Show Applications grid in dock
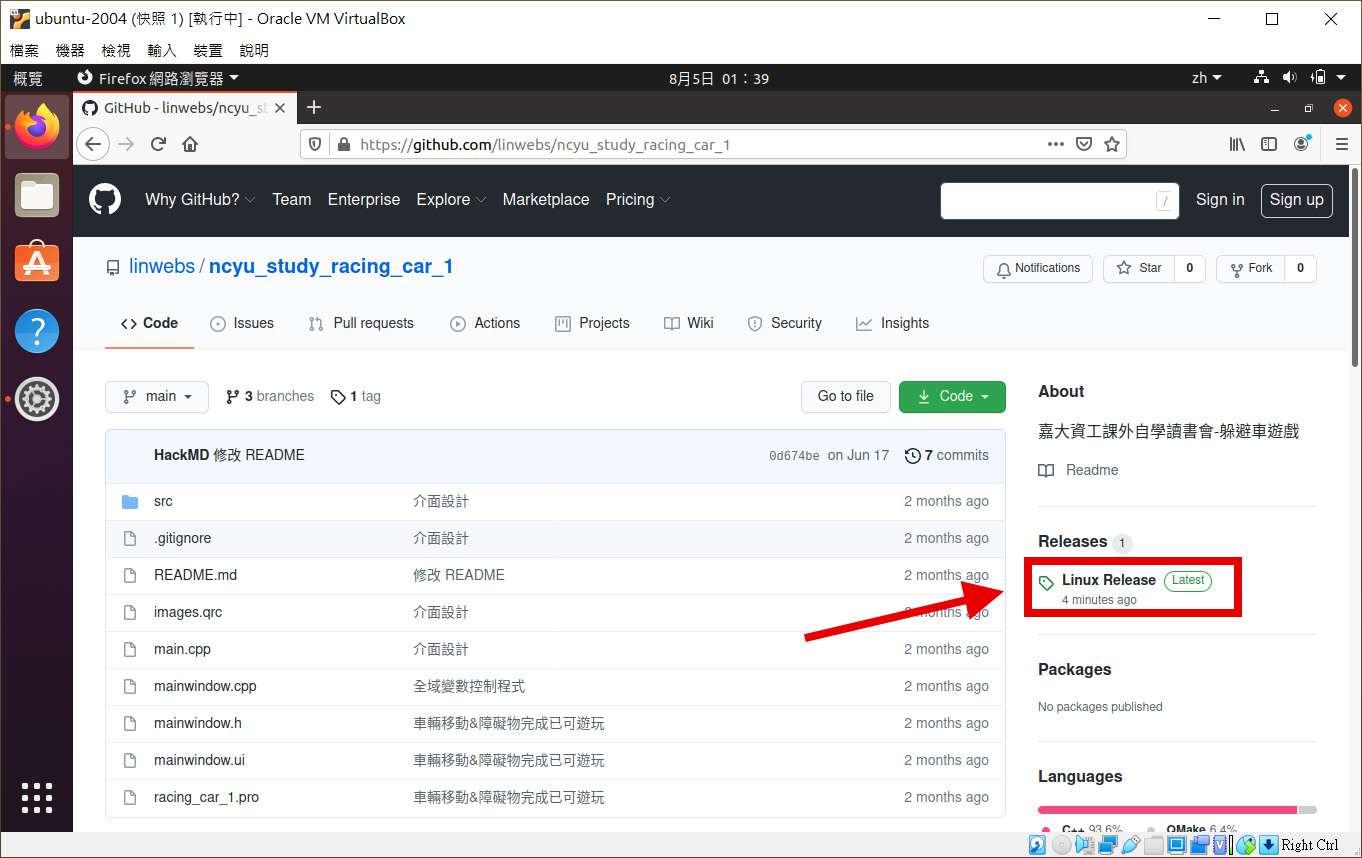 tap(37, 797)
